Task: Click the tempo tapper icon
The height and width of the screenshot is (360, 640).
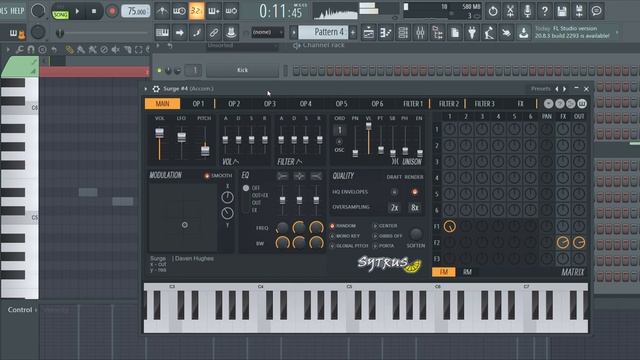Action: point(489,32)
